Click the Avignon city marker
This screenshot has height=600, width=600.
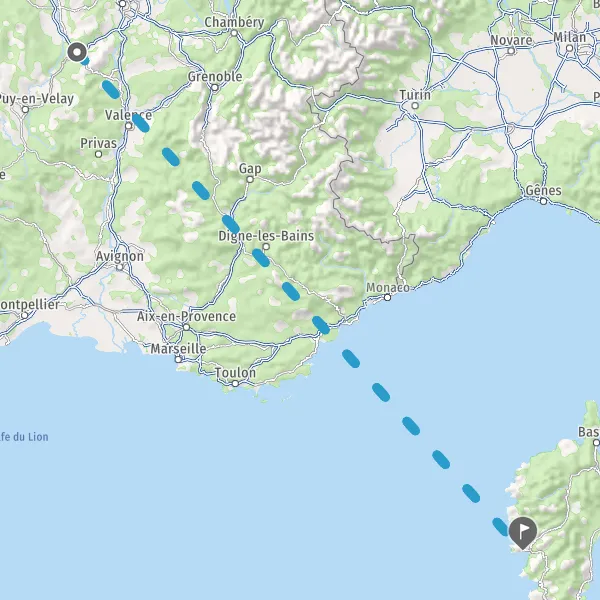(x=120, y=267)
